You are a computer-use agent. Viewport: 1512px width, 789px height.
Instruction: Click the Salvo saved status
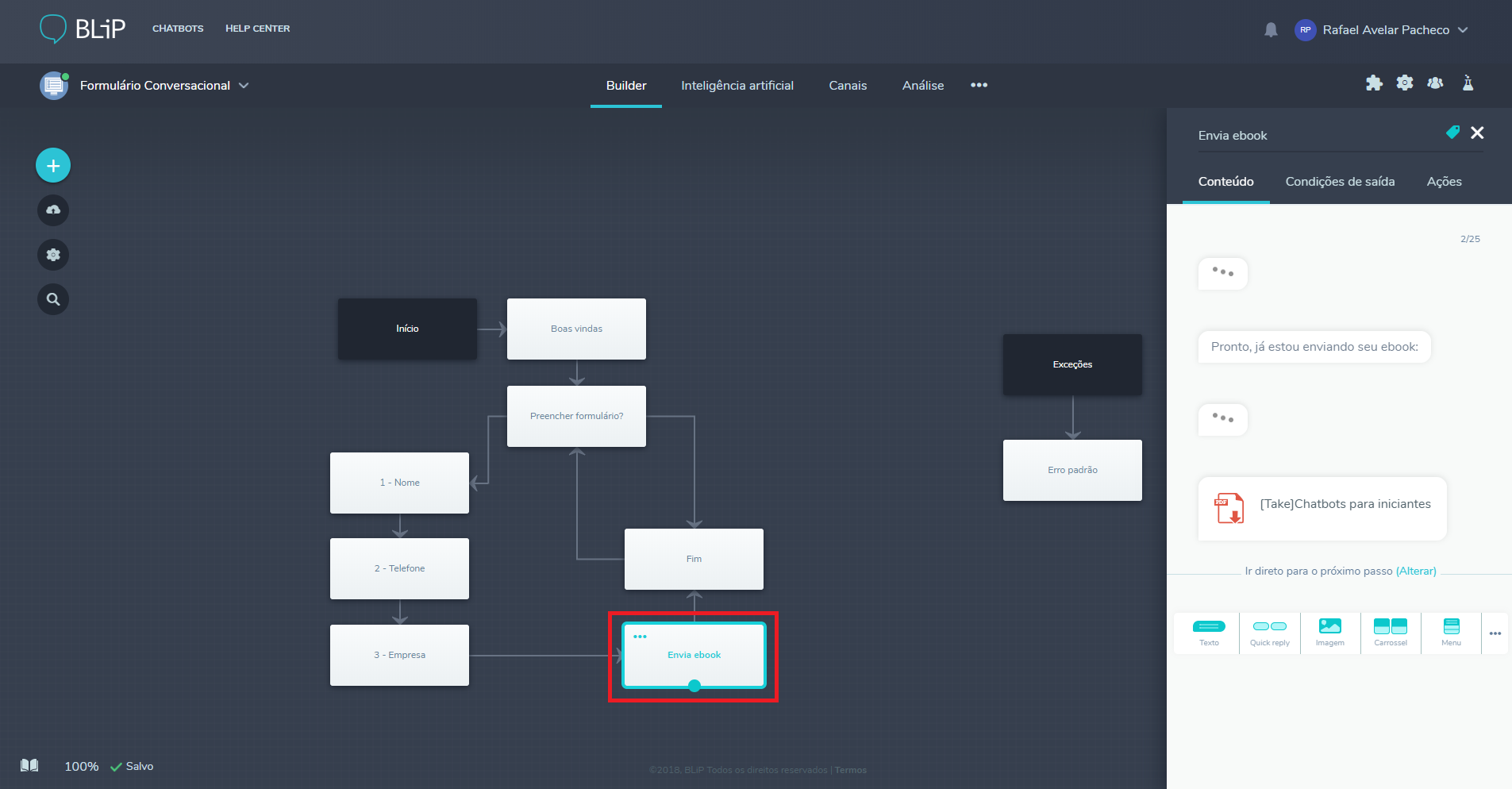(x=132, y=766)
